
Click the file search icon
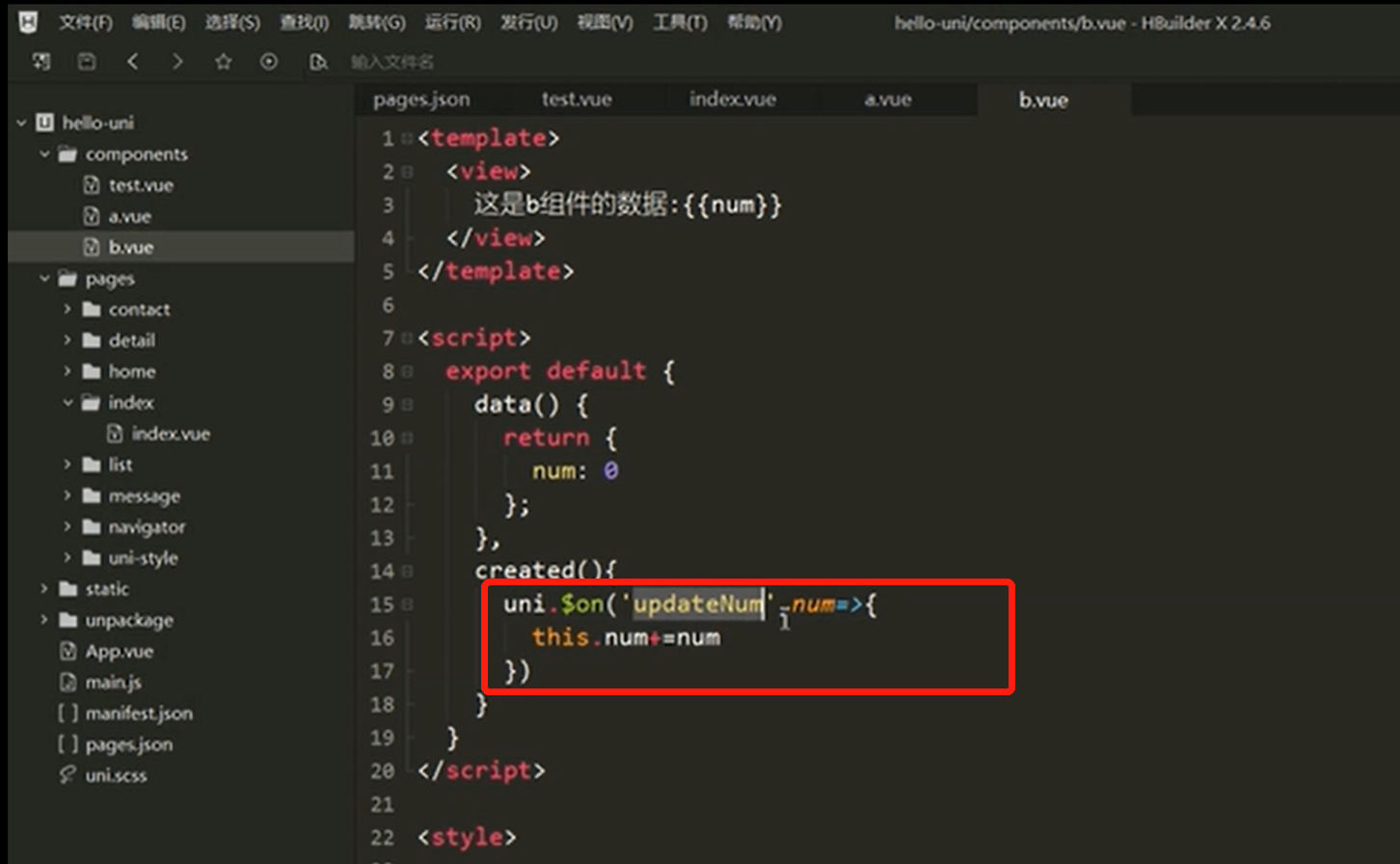(318, 62)
